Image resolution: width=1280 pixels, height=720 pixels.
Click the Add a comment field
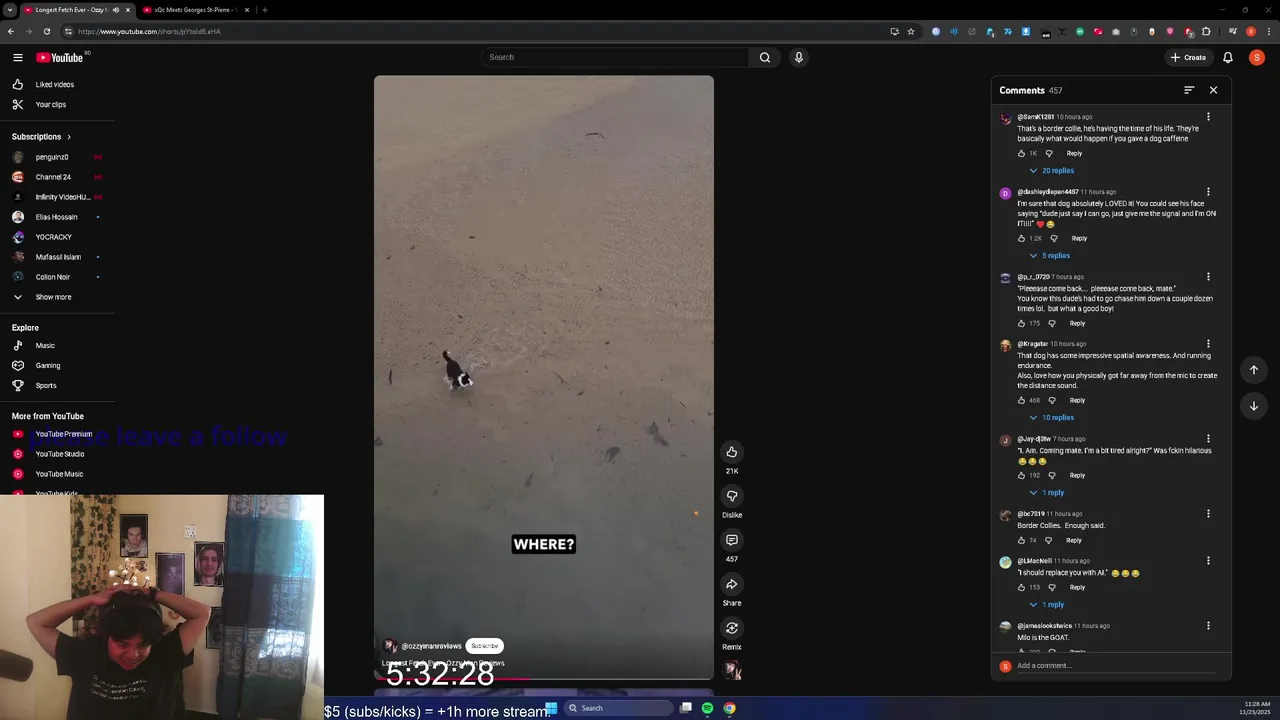(1115, 666)
